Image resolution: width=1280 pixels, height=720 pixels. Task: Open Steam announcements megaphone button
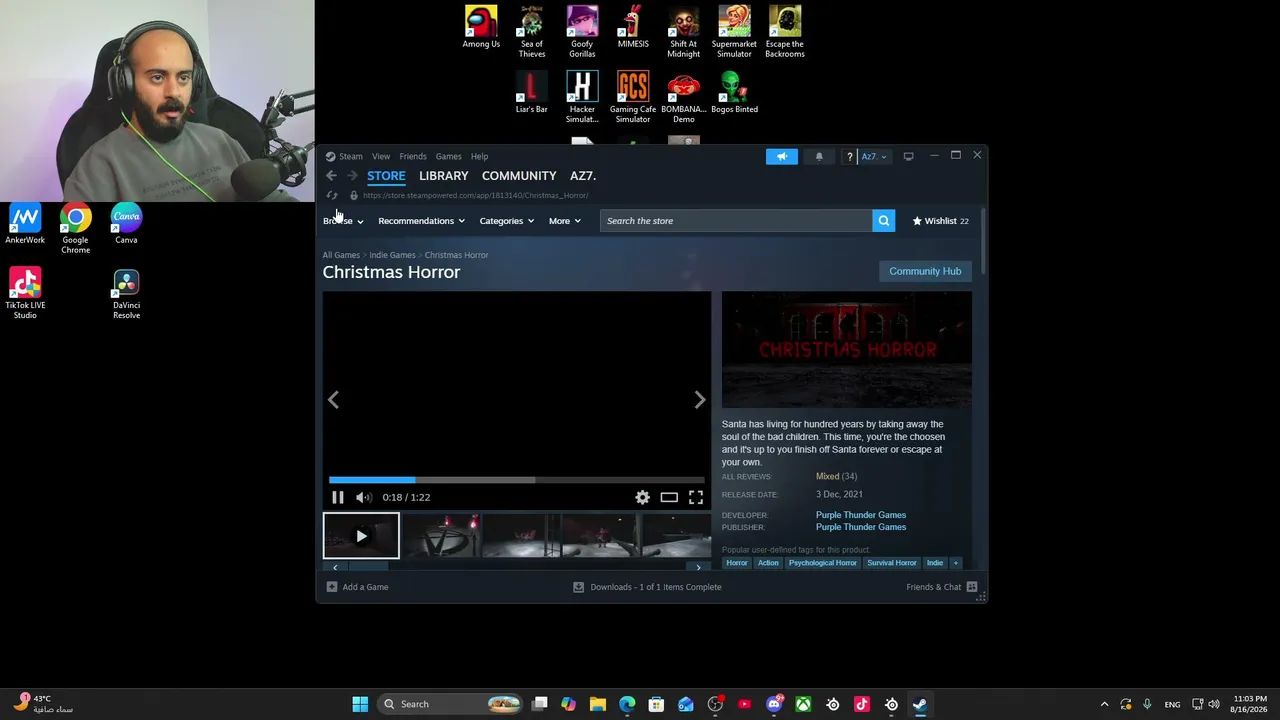tap(782, 156)
